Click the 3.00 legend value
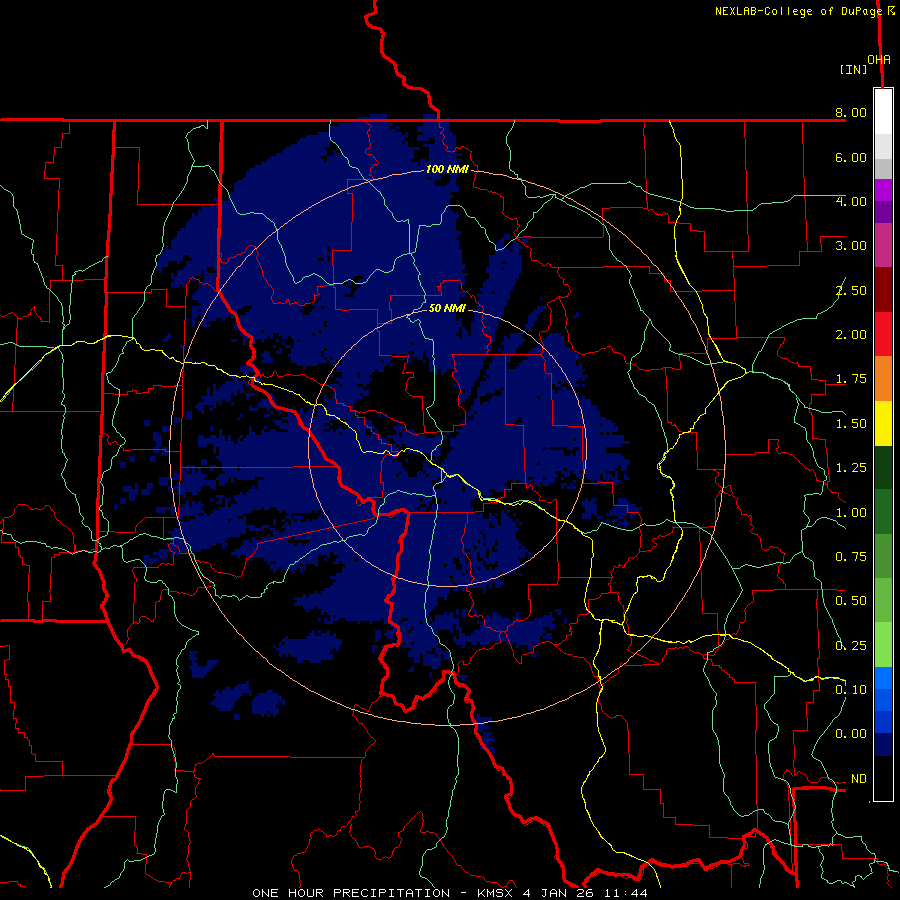This screenshot has height=900, width=900. click(851, 246)
